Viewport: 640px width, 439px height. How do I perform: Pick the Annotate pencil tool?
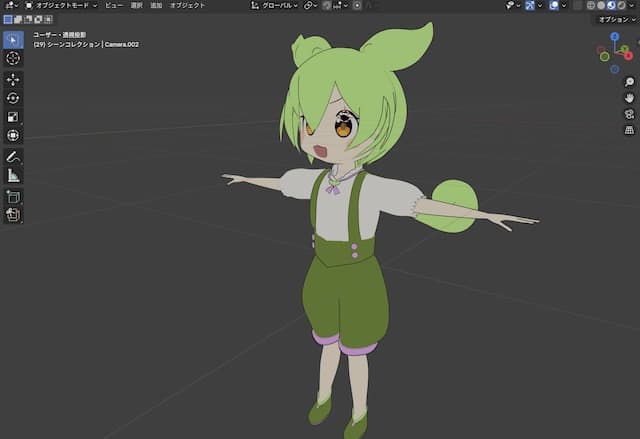point(13,157)
